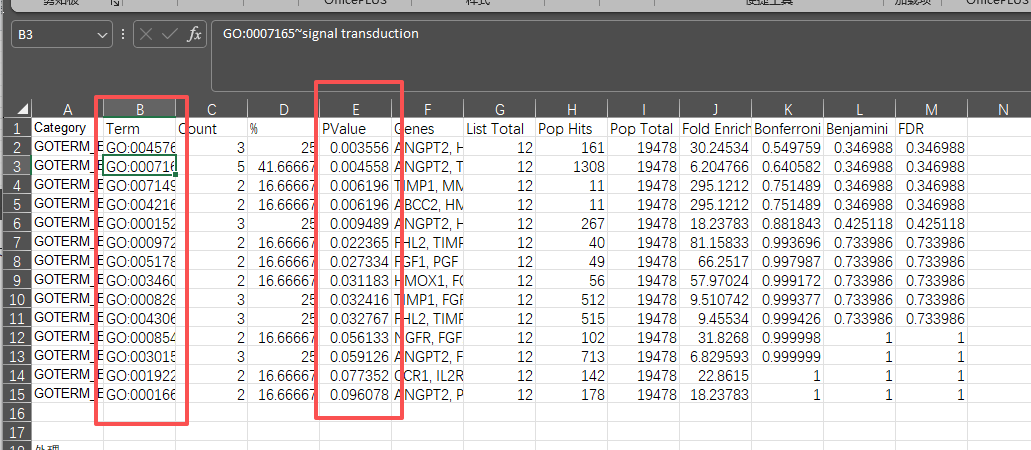Screen dimensions: 1031x450
Task: Select row 1 header
Action: pyautogui.click(x=16, y=128)
